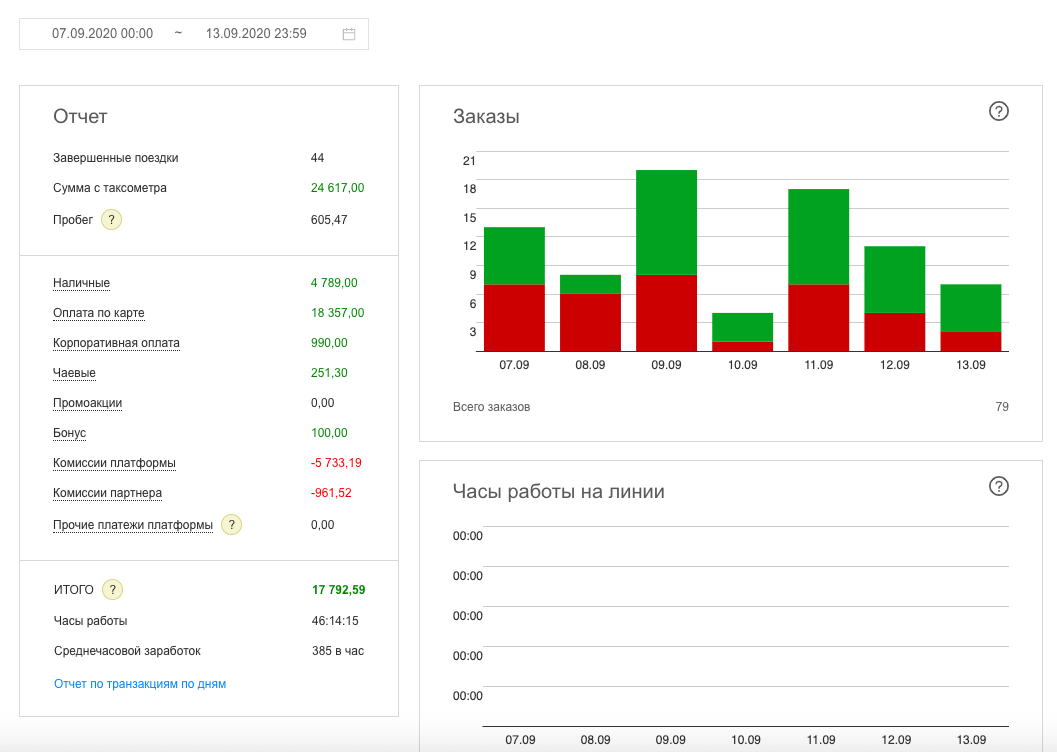1057x752 pixels.
Task: Click Оплата по карте value 18 357,00
Action: (337, 313)
